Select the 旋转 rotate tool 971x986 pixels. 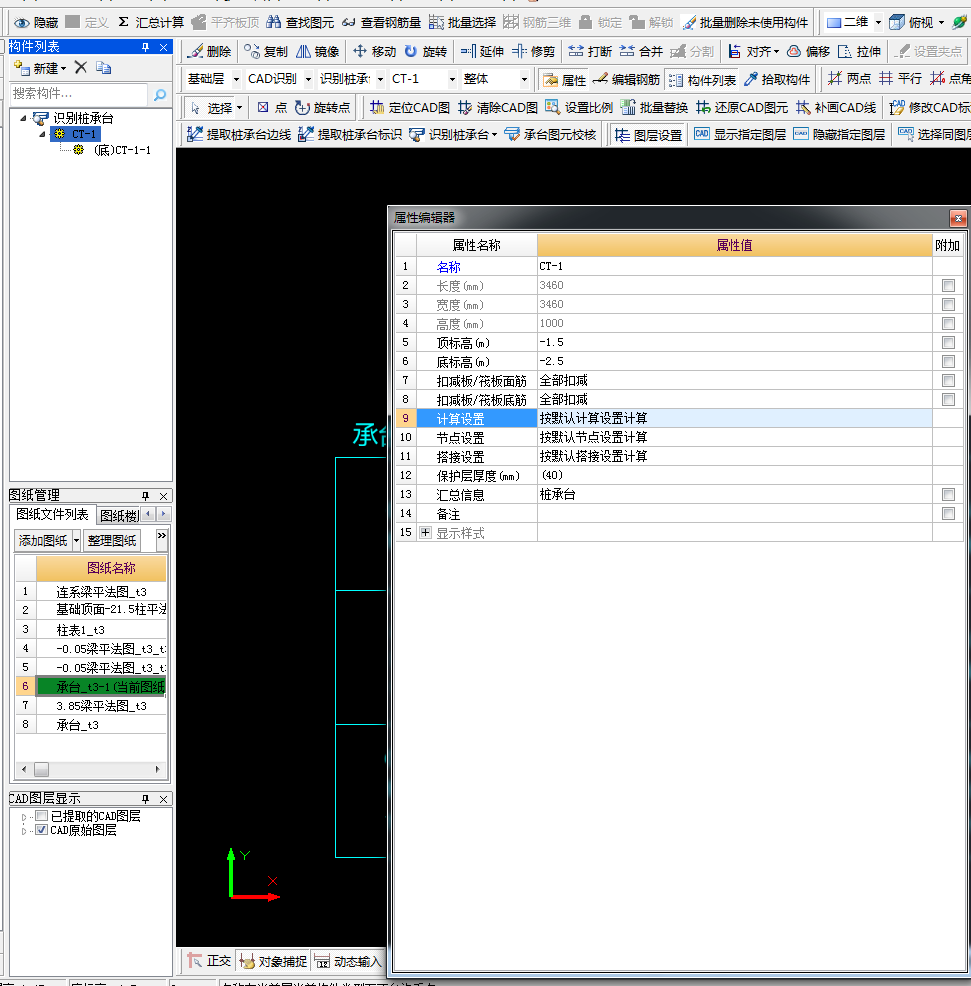tap(425, 52)
